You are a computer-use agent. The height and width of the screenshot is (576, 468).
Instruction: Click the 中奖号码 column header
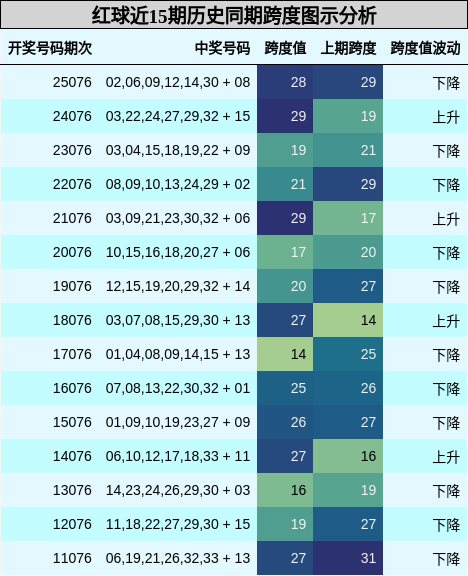pyautogui.click(x=223, y=48)
